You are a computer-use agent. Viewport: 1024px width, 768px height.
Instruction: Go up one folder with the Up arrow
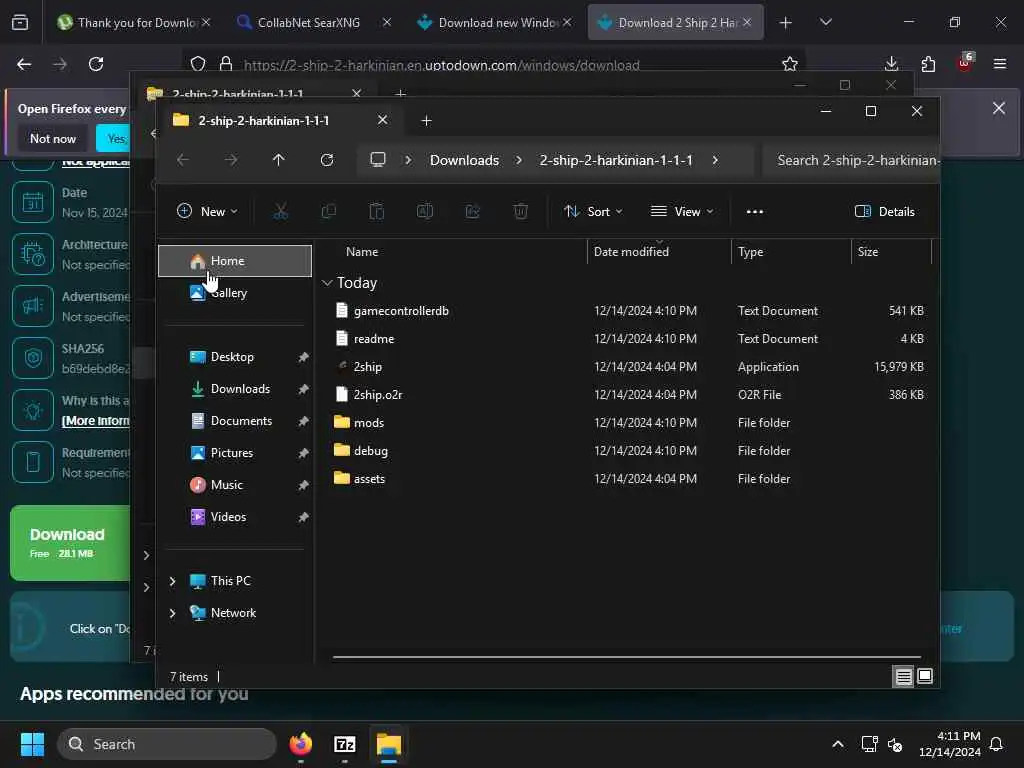pos(279,160)
